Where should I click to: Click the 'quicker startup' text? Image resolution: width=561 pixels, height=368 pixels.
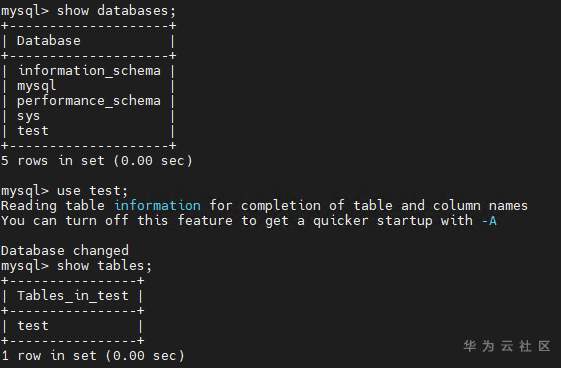click(x=373, y=221)
